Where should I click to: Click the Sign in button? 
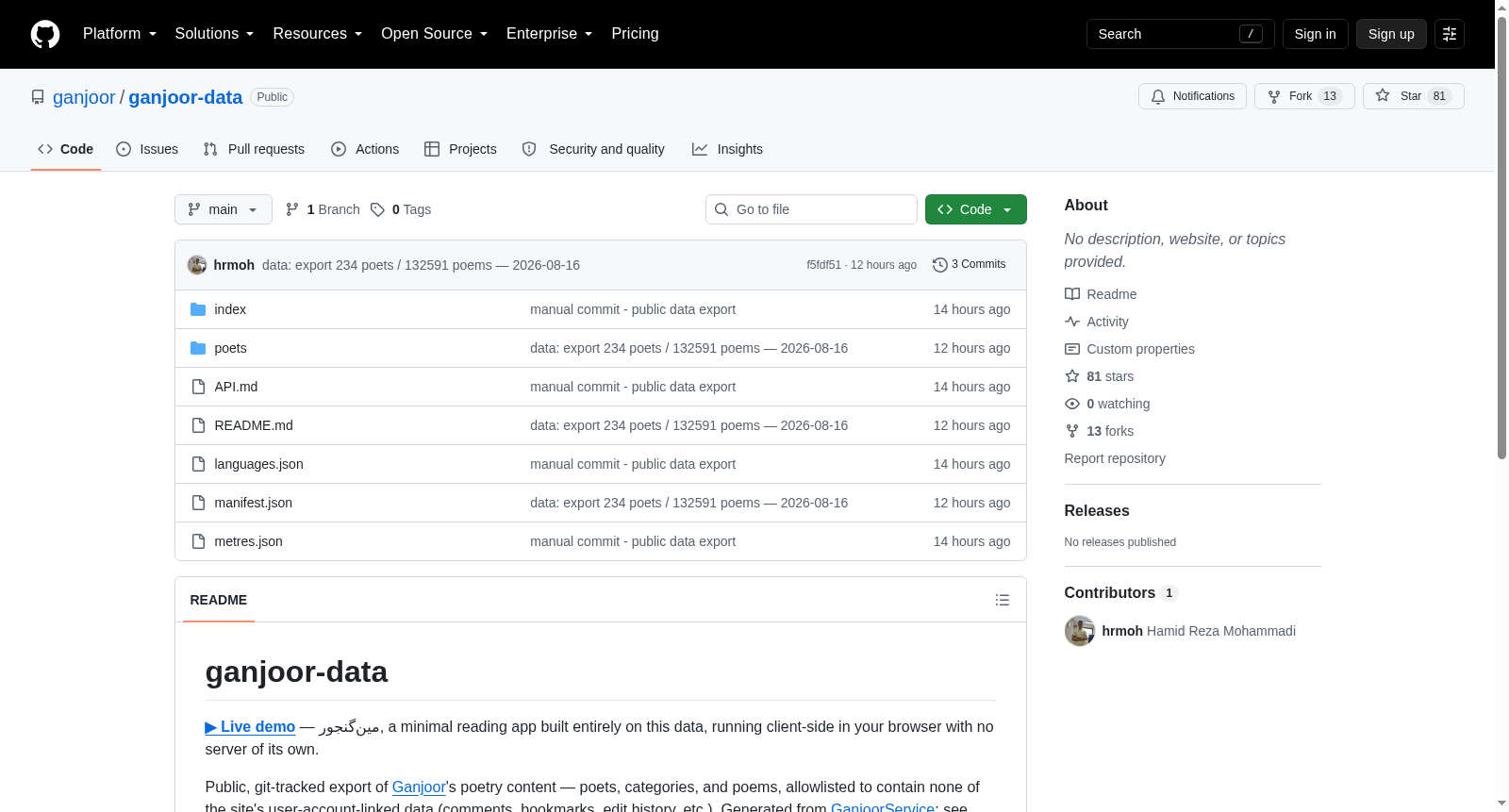[1315, 34]
